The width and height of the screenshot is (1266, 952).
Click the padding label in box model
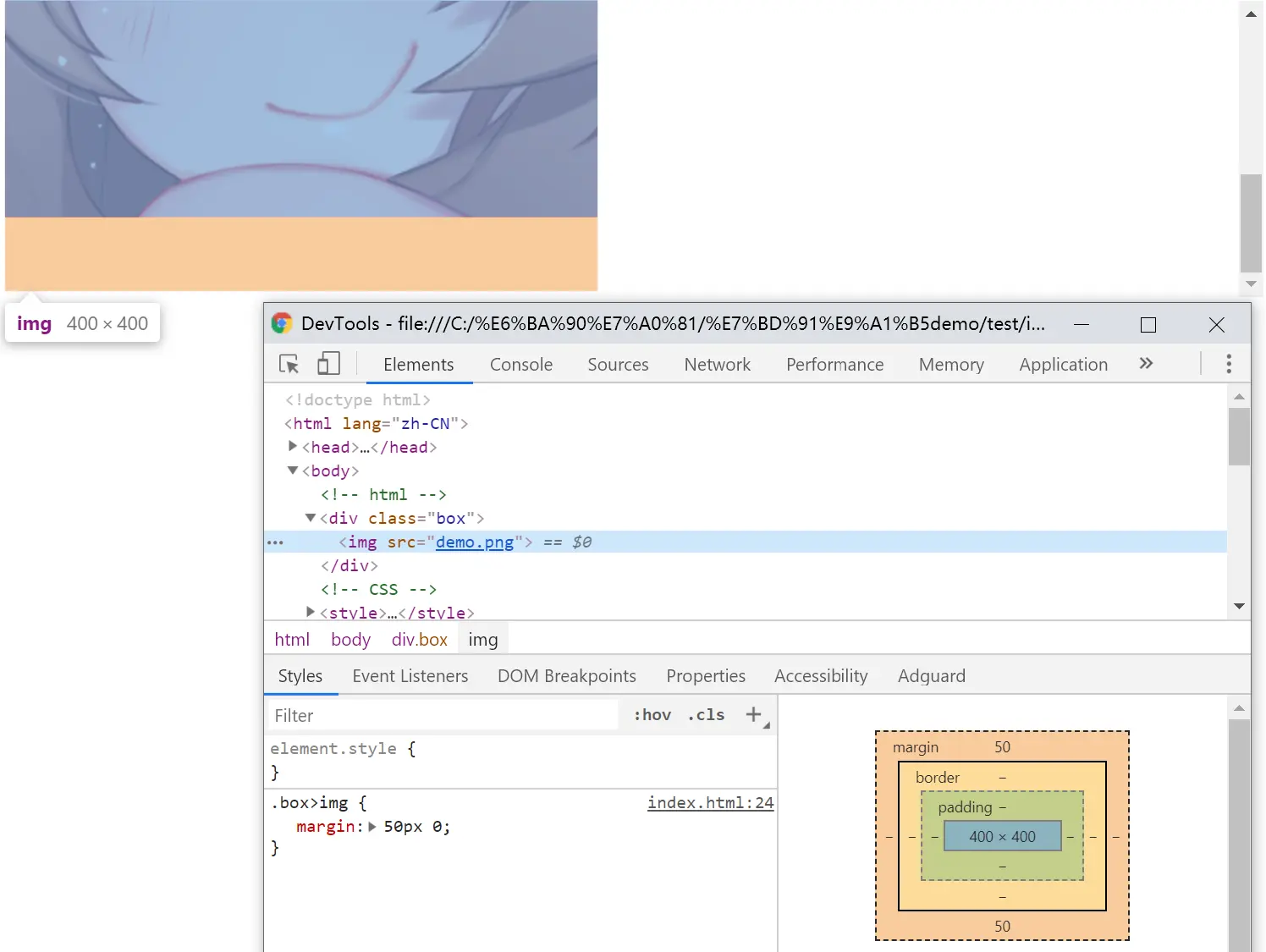click(x=965, y=807)
